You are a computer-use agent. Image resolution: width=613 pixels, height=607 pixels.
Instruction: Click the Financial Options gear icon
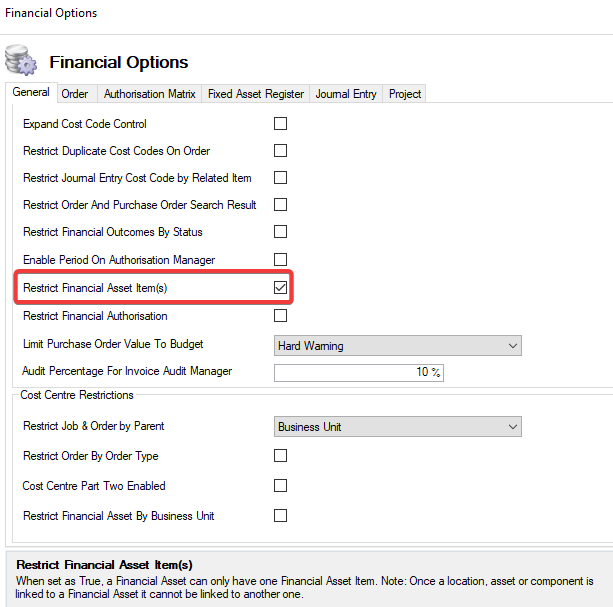click(x=21, y=61)
